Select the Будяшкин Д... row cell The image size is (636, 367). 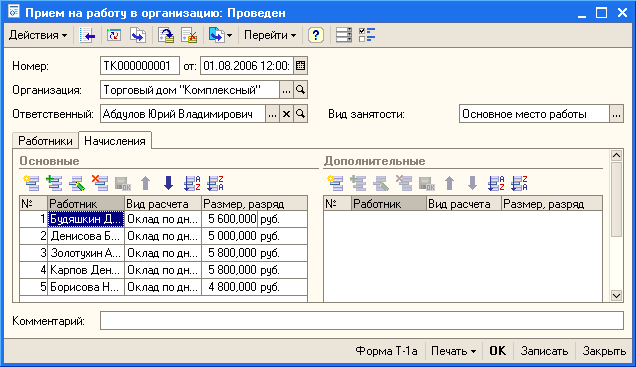(86, 219)
